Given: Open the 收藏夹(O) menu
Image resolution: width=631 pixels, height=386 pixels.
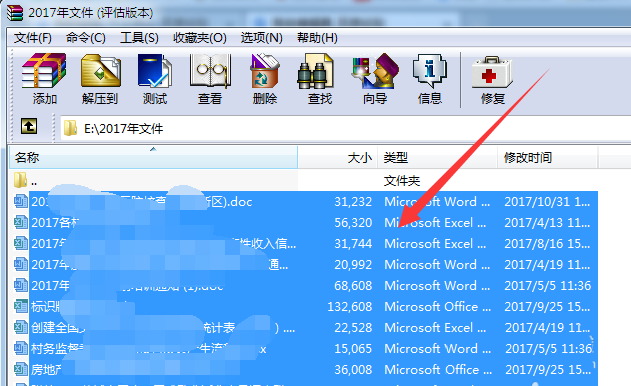Looking at the screenshot, I should pyautogui.click(x=200, y=38).
